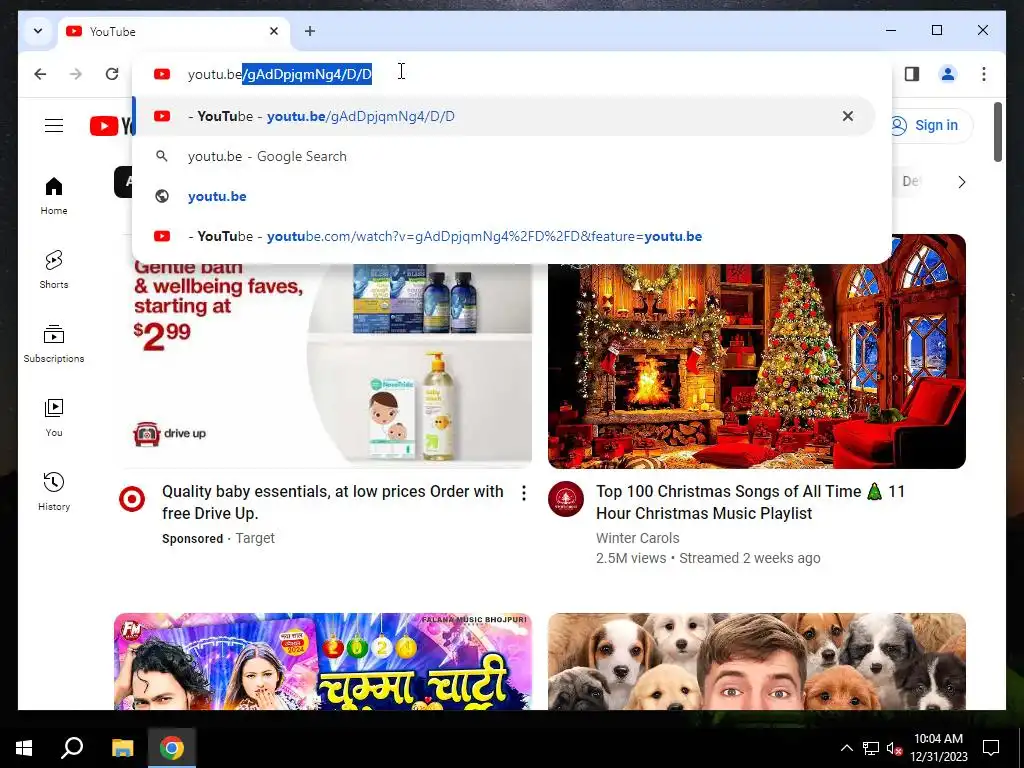Screen dimensions: 1024x768
Task: Open options menu for the Target ad
Action: pyautogui.click(x=524, y=494)
